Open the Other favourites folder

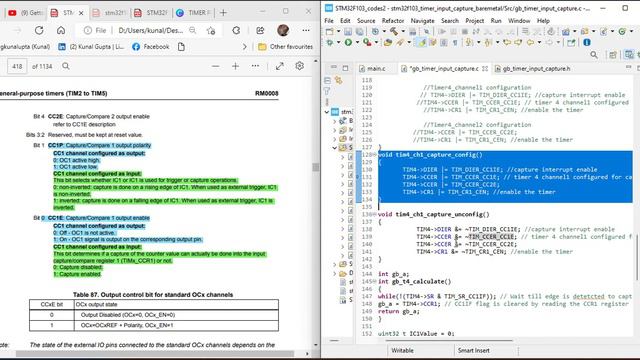[x=286, y=47]
